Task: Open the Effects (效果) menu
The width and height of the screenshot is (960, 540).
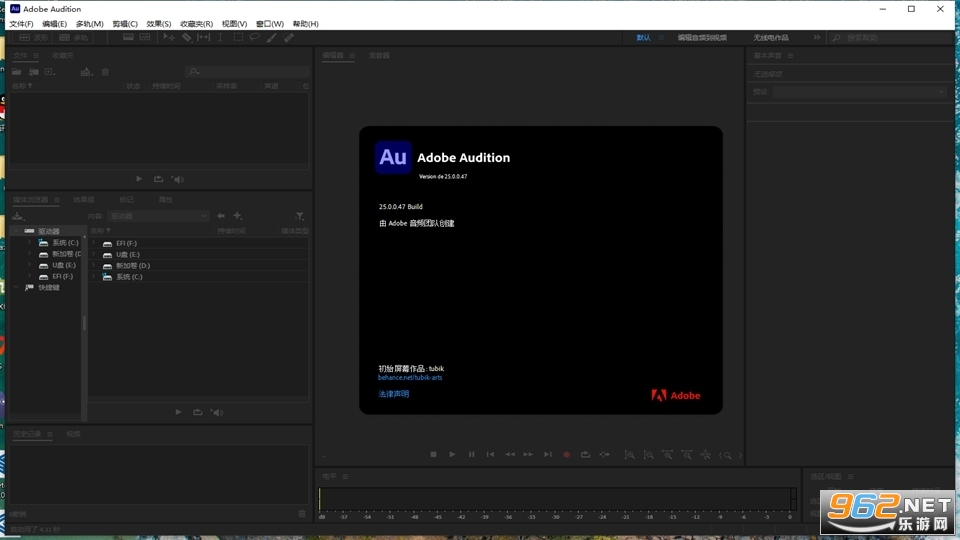Action: click(159, 24)
